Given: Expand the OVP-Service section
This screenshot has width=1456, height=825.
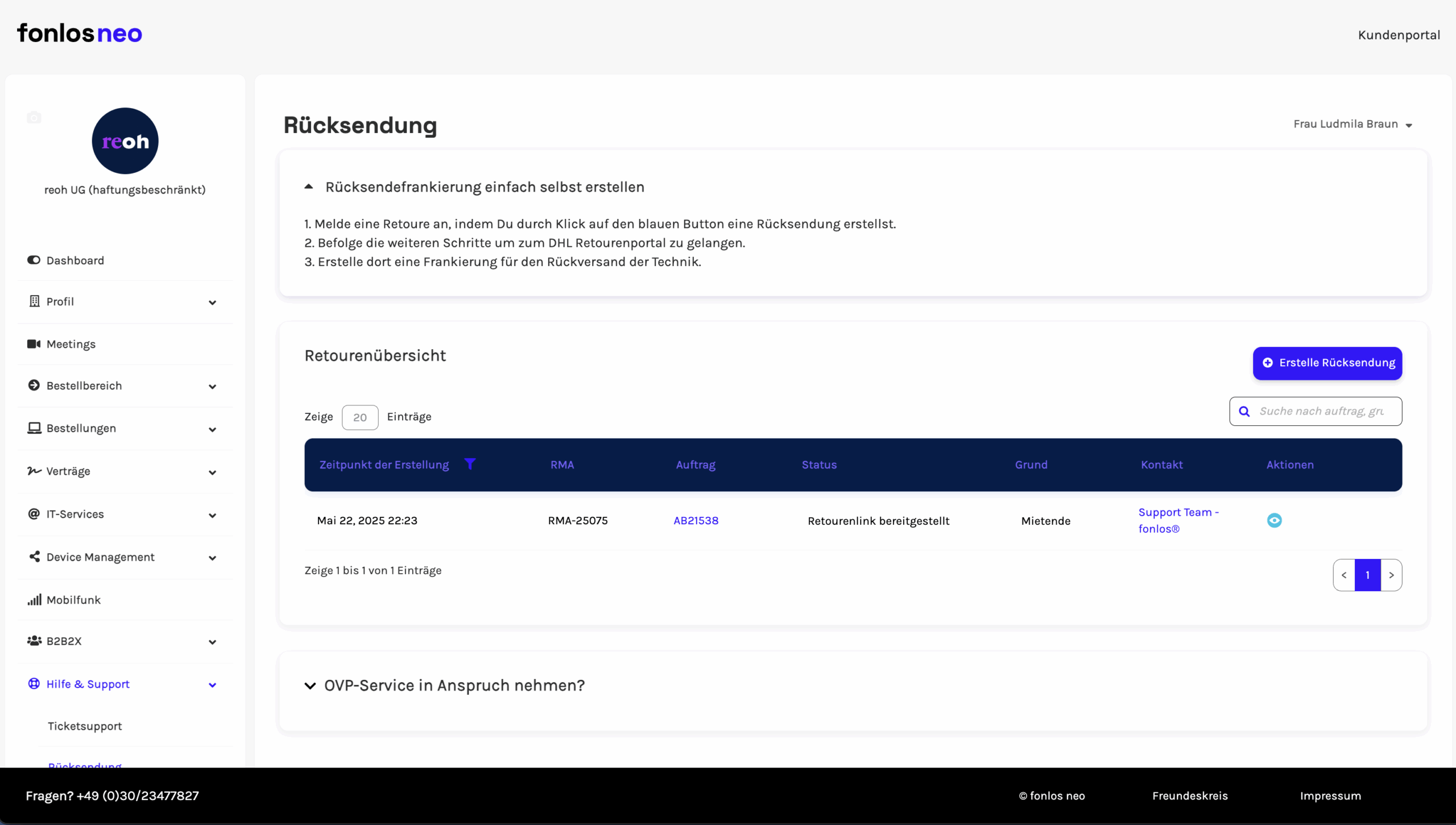Looking at the screenshot, I should [x=310, y=685].
